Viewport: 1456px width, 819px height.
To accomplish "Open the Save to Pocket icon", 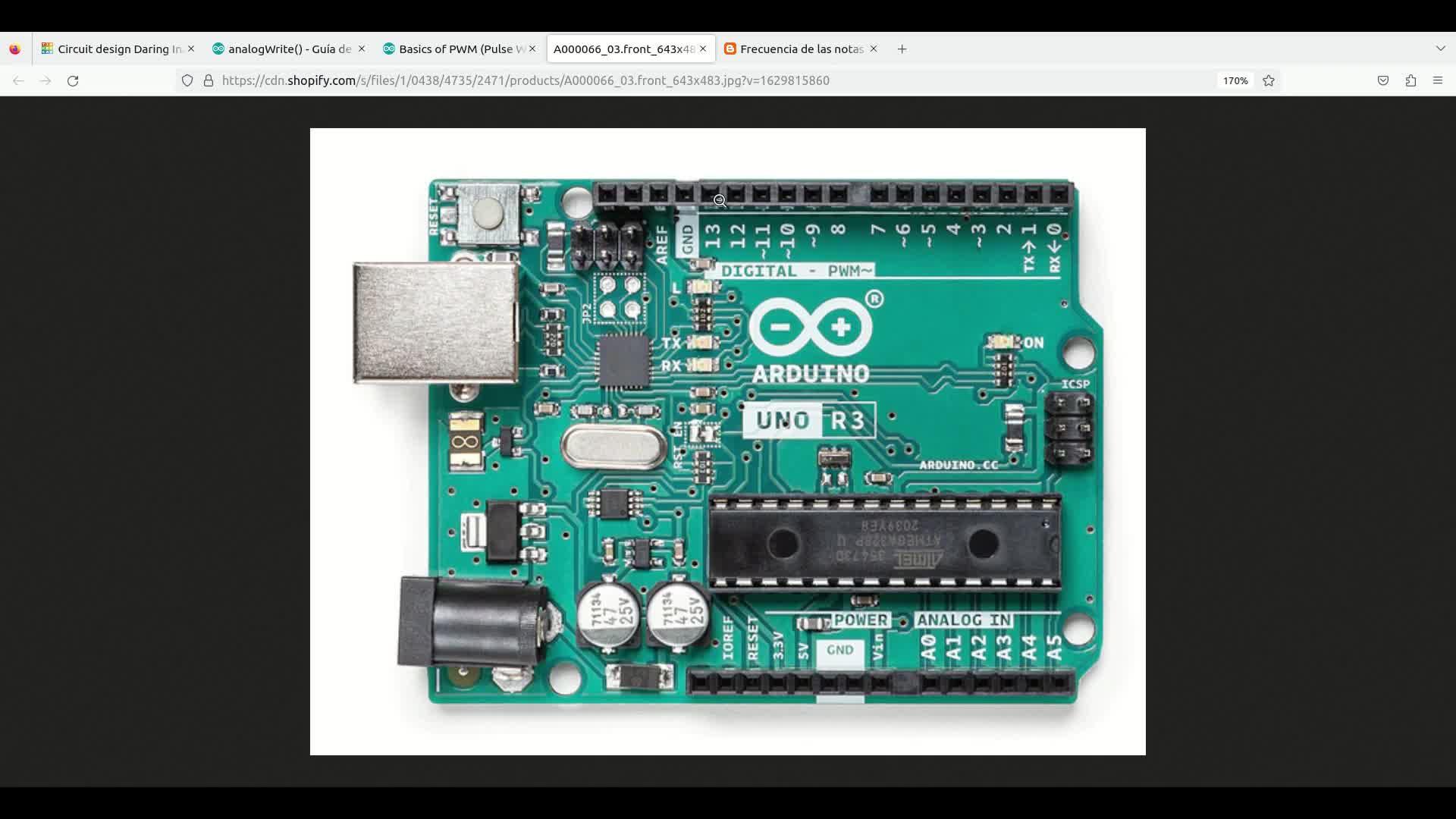I will click(x=1383, y=80).
